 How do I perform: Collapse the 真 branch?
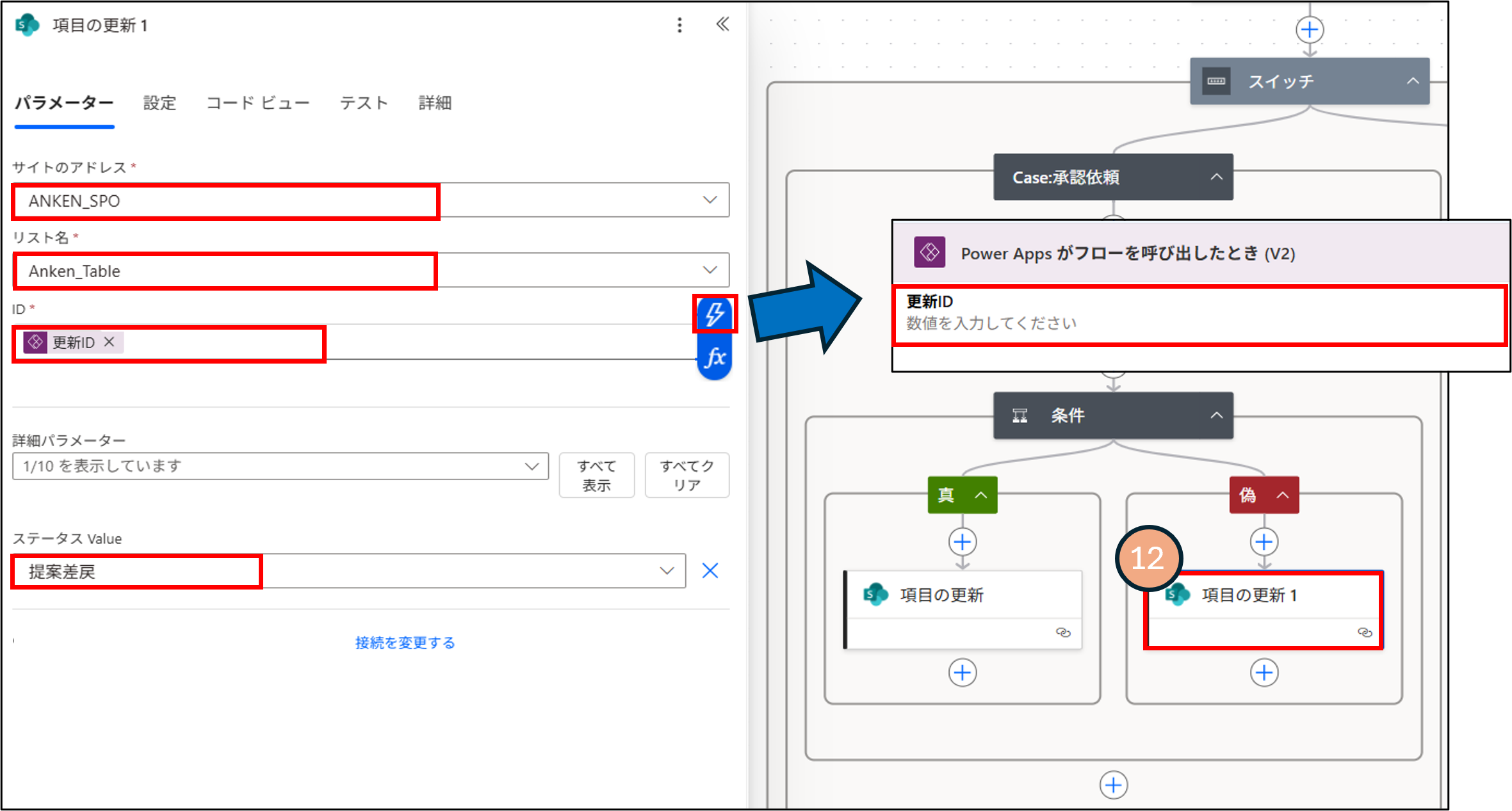980,495
